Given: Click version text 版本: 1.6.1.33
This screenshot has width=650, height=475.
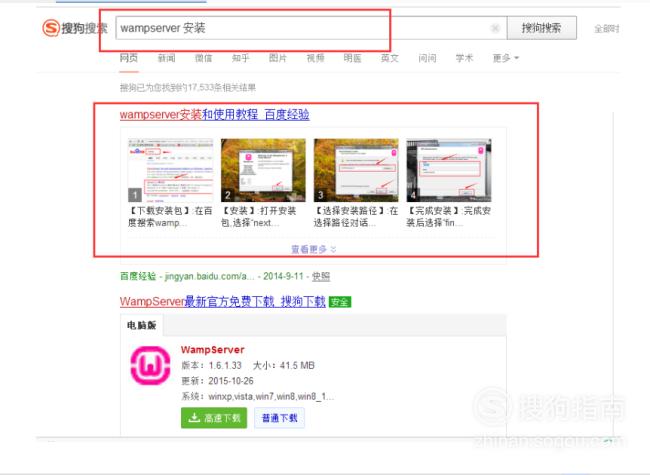Looking at the screenshot, I should 211,366.
